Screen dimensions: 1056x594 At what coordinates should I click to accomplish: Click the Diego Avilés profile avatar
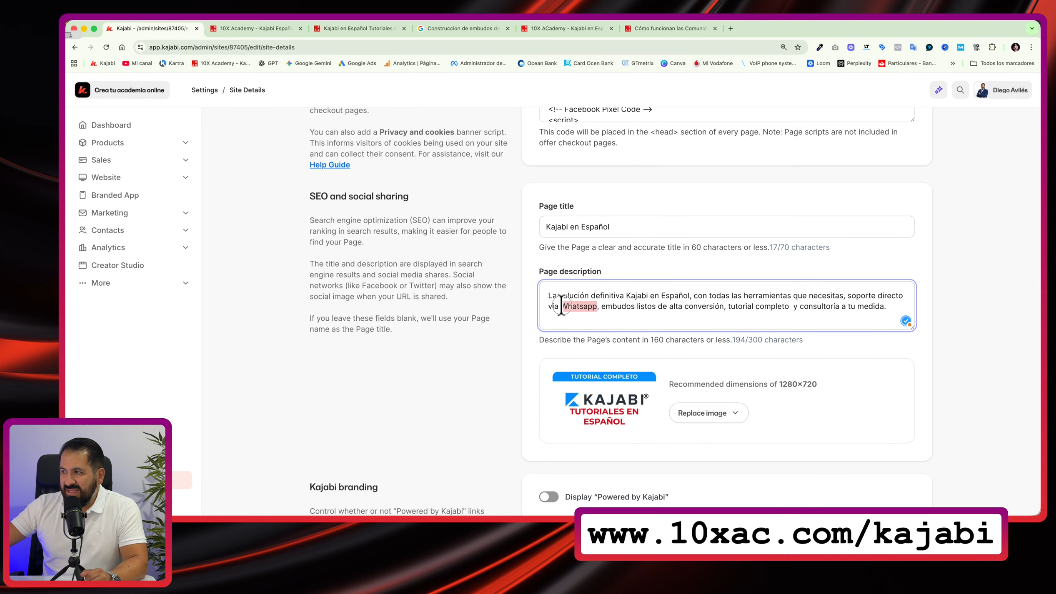click(982, 90)
